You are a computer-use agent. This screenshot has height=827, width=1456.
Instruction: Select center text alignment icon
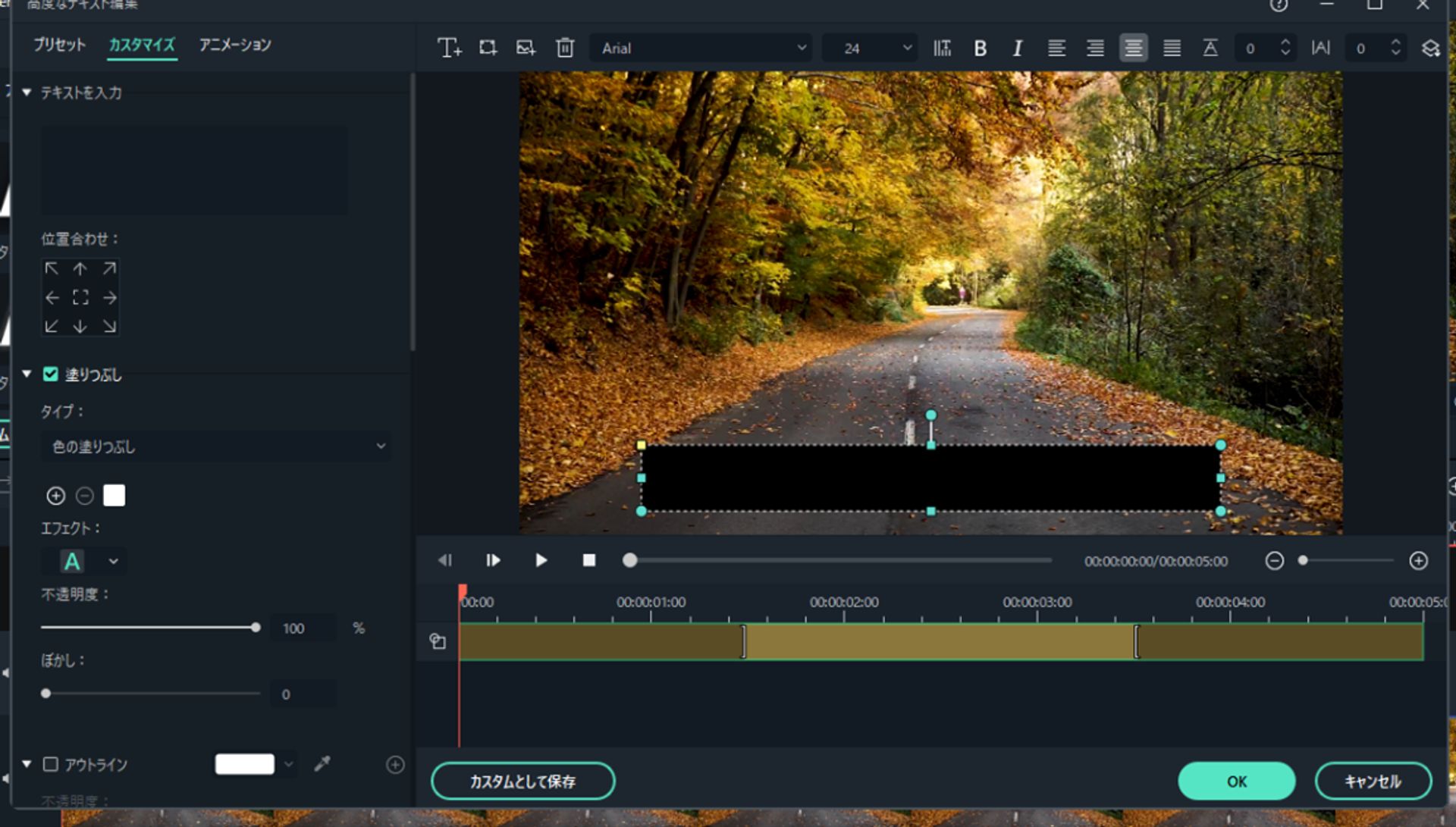pos(1133,49)
